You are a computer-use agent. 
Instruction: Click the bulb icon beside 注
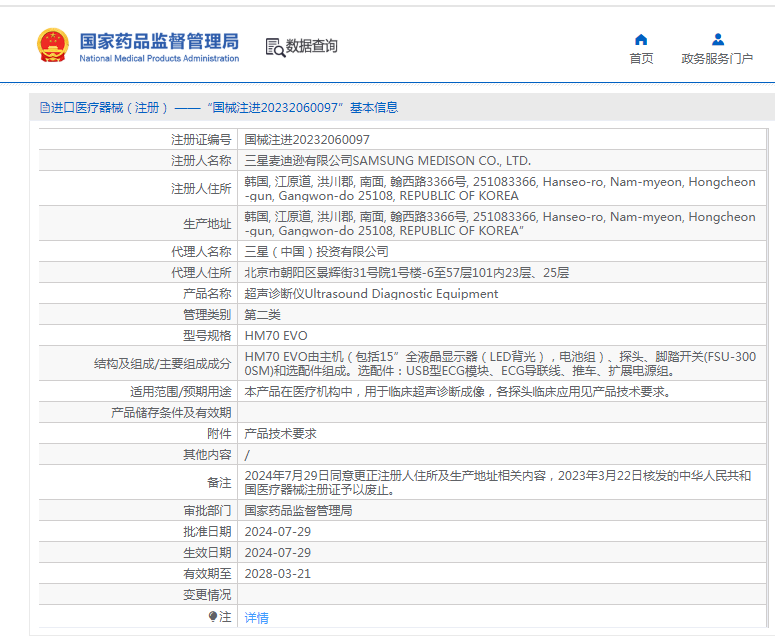click(x=213, y=616)
